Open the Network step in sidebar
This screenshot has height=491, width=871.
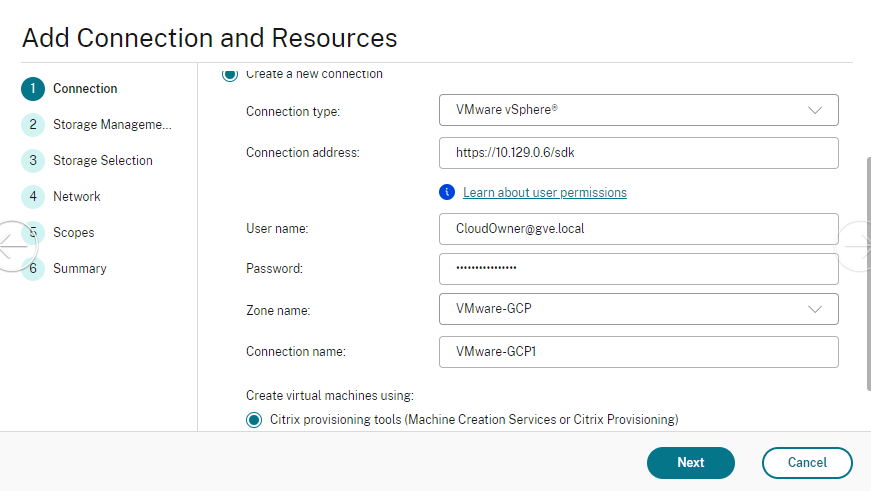point(77,197)
